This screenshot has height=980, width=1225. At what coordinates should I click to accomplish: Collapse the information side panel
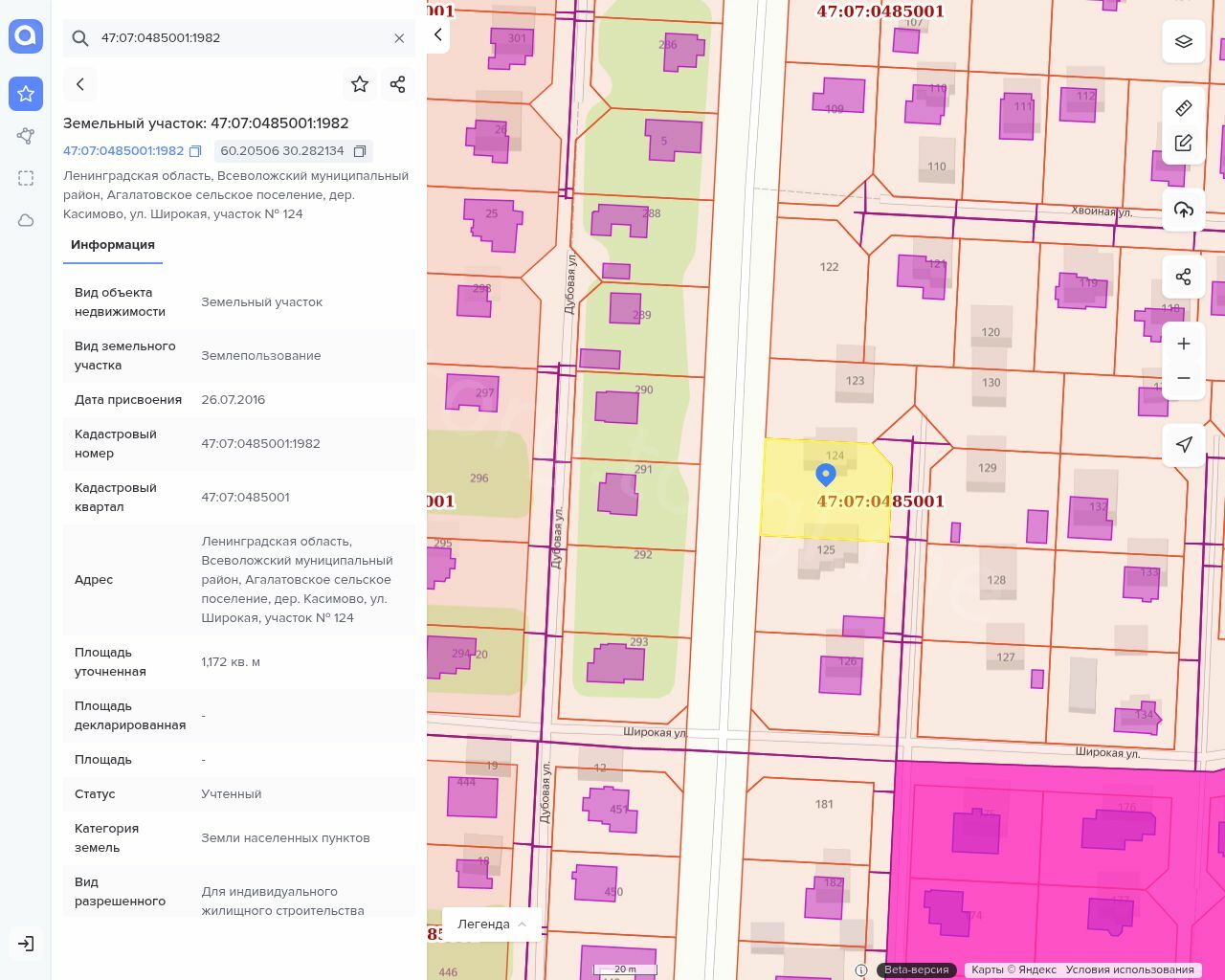438,35
